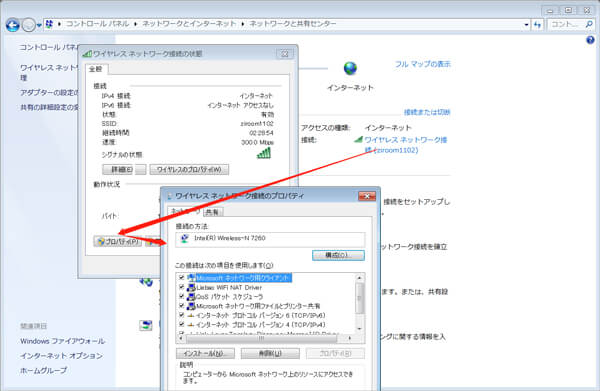Click インストール(N)... button
The image size is (600, 391).
click(205, 354)
